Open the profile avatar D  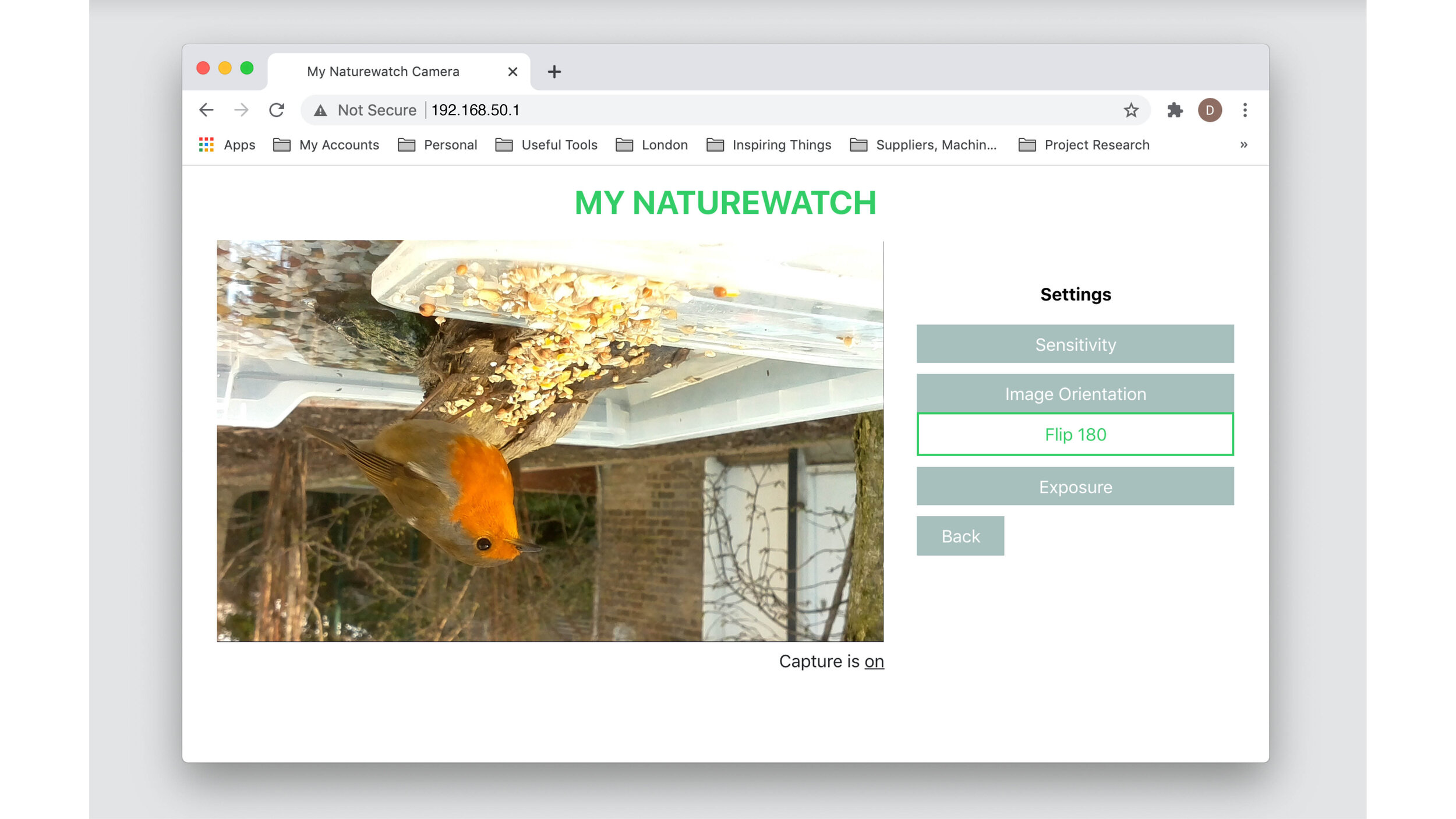tap(1210, 110)
